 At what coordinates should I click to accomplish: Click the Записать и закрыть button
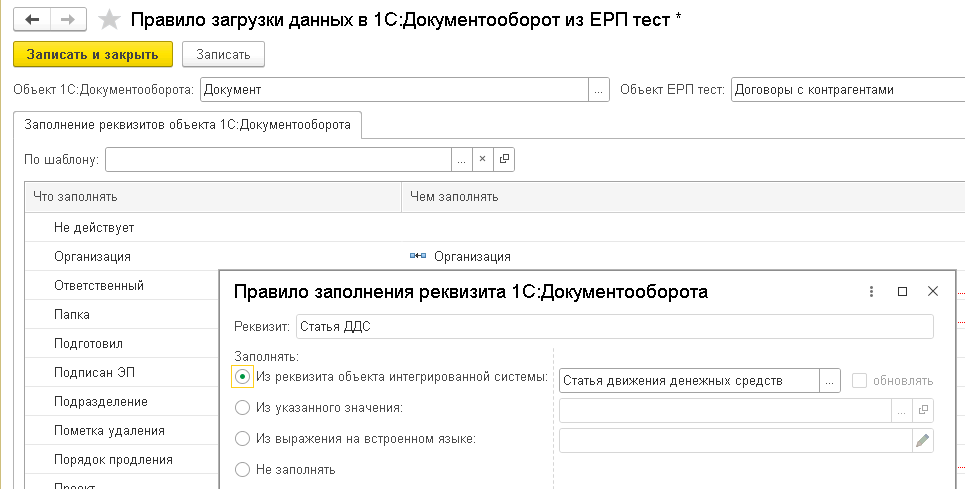pyautogui.click(x=93, y=54)
